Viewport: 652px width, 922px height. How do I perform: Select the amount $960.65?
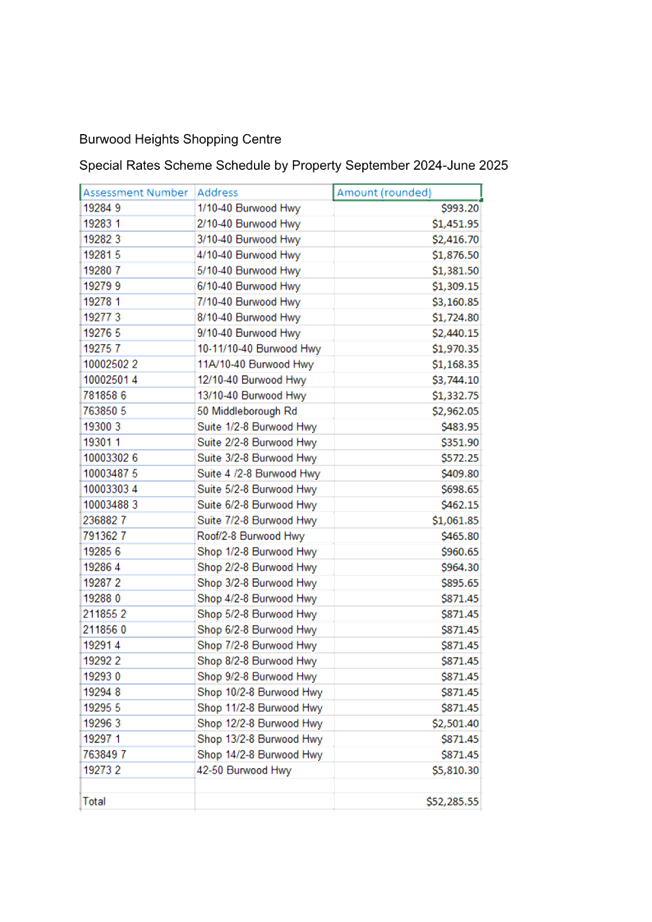[460, 552]
